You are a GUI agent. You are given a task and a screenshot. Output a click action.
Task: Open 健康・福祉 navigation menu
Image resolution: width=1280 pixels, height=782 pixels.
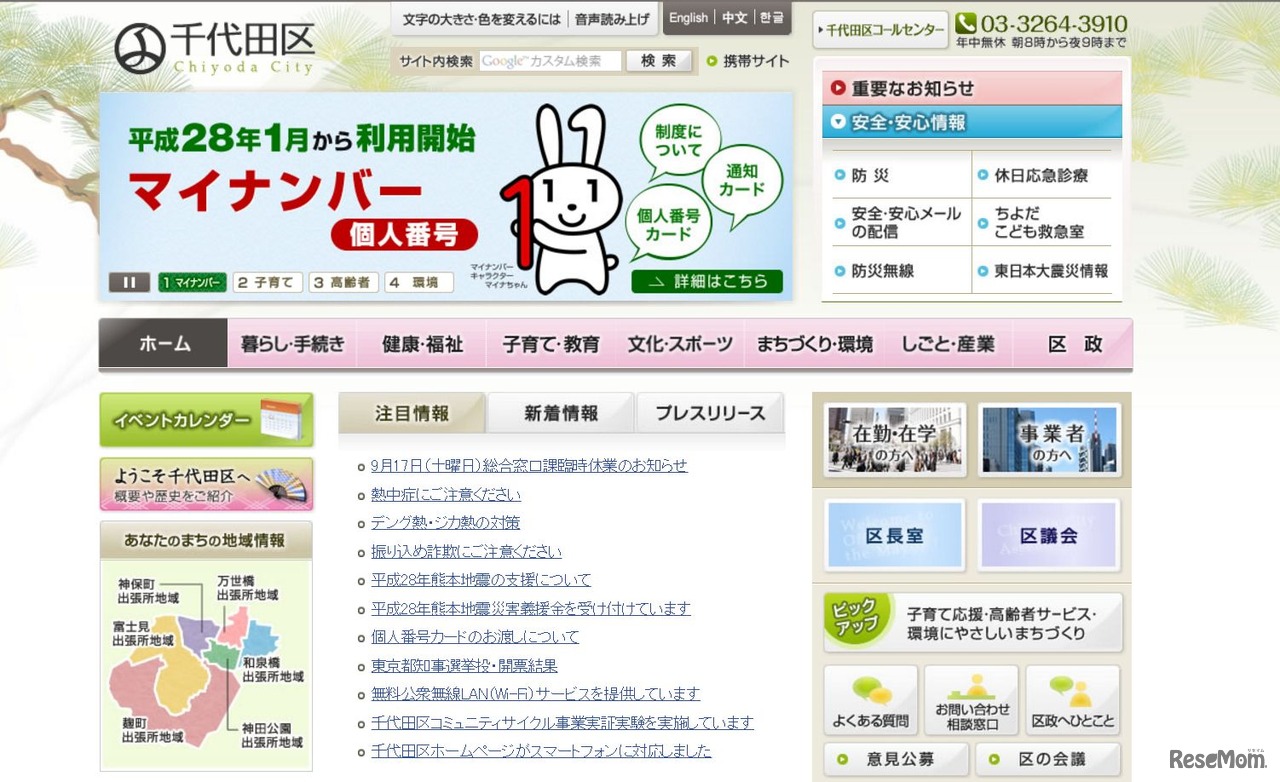coord(422,344)
